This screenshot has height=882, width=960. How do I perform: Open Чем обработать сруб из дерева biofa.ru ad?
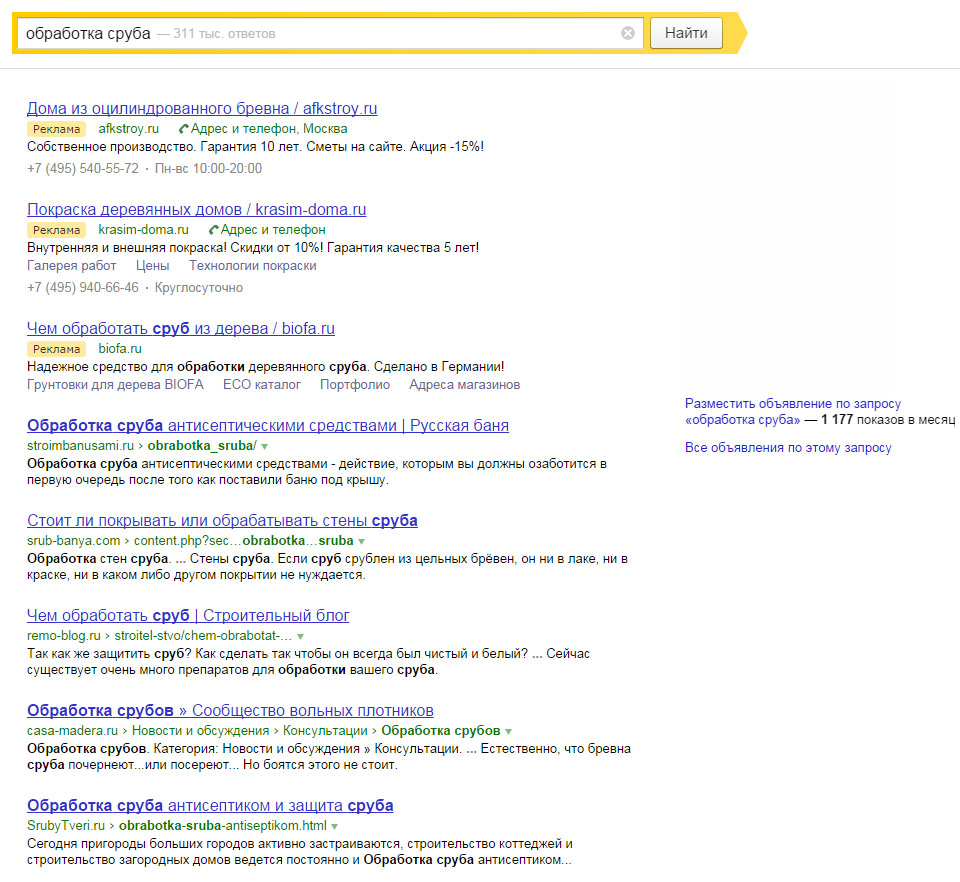tap(181, 329)
